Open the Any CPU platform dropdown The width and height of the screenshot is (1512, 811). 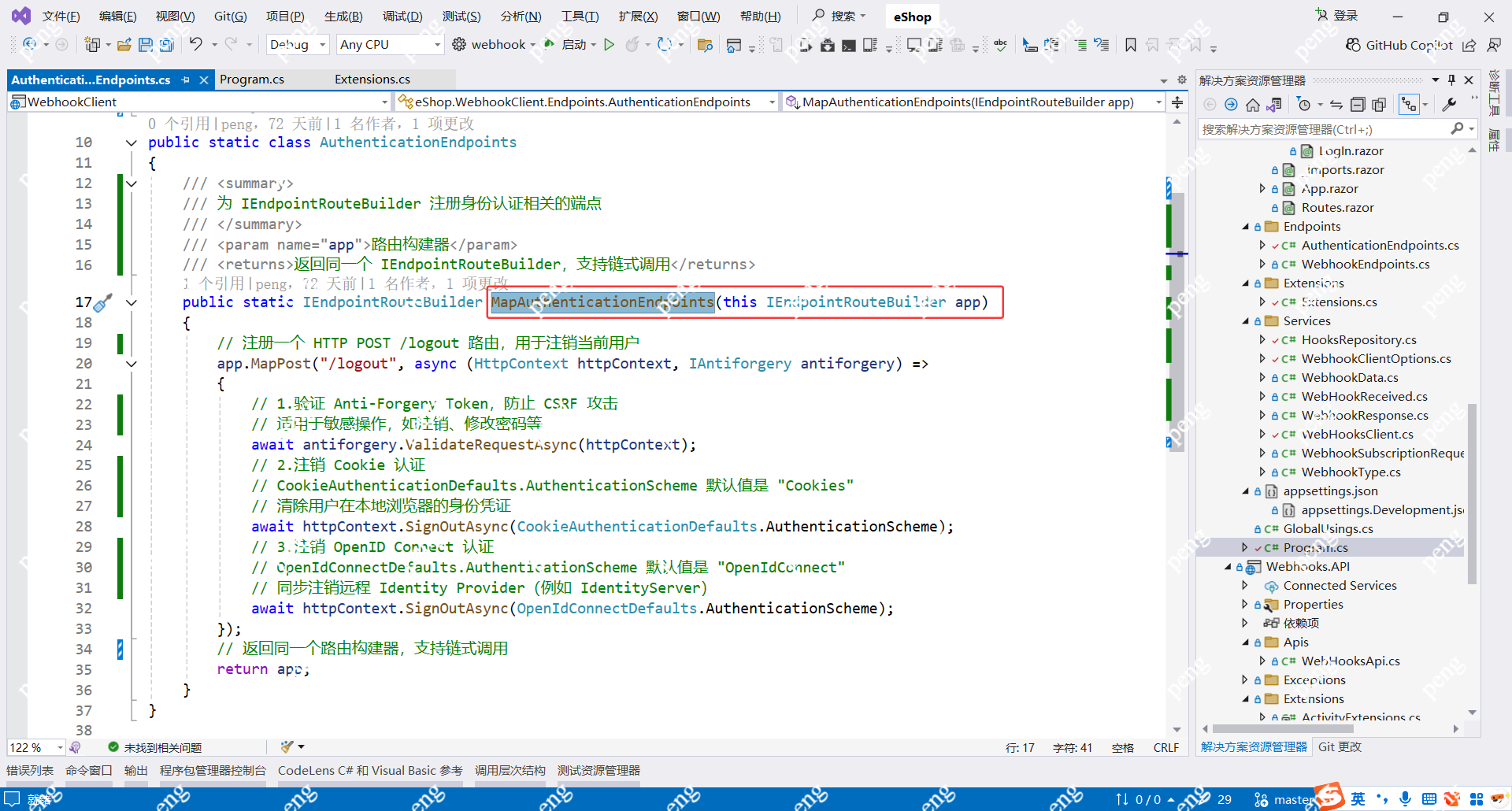[x=390, y=45]
